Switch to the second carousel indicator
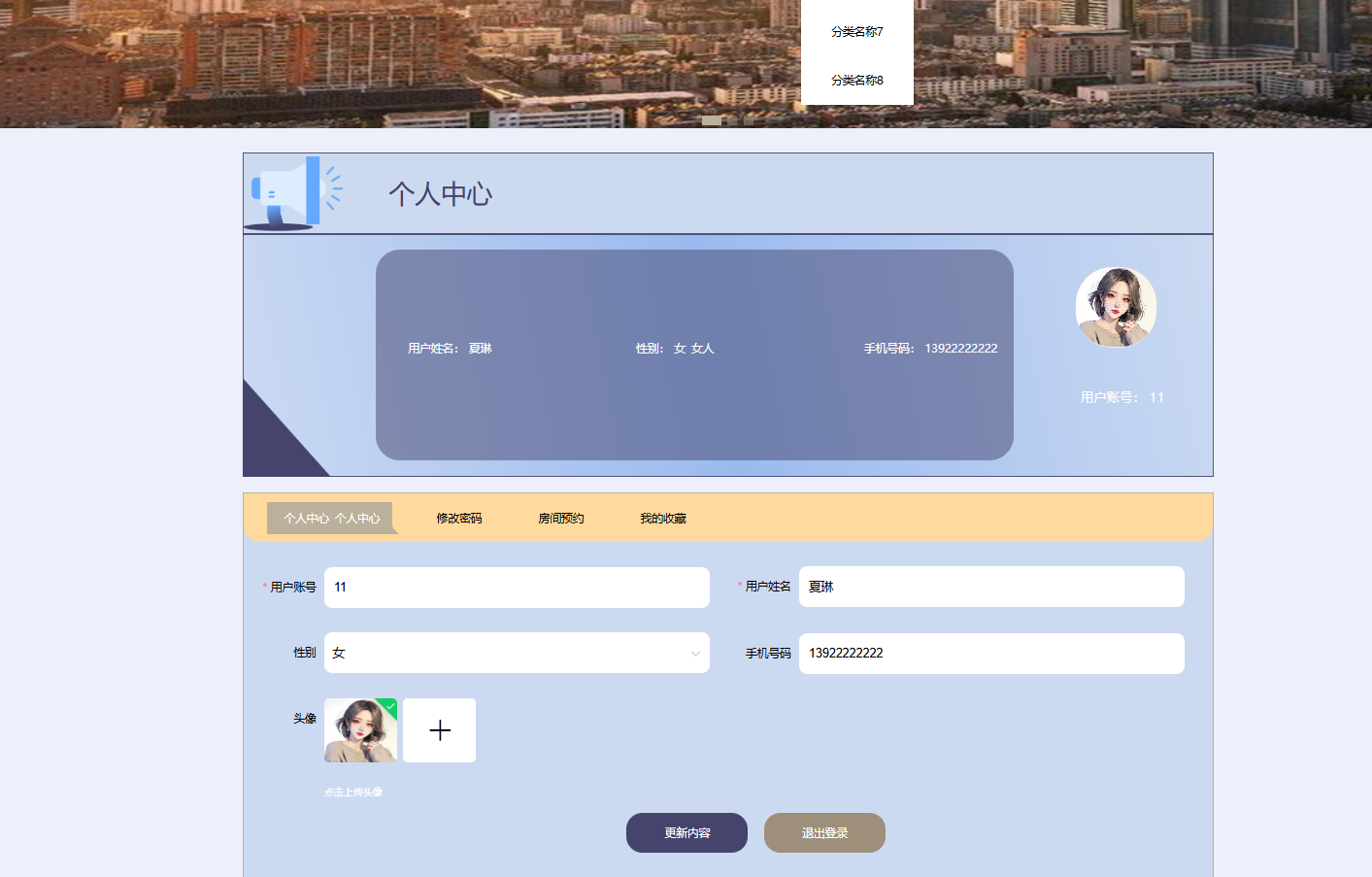 click(733, 121)
